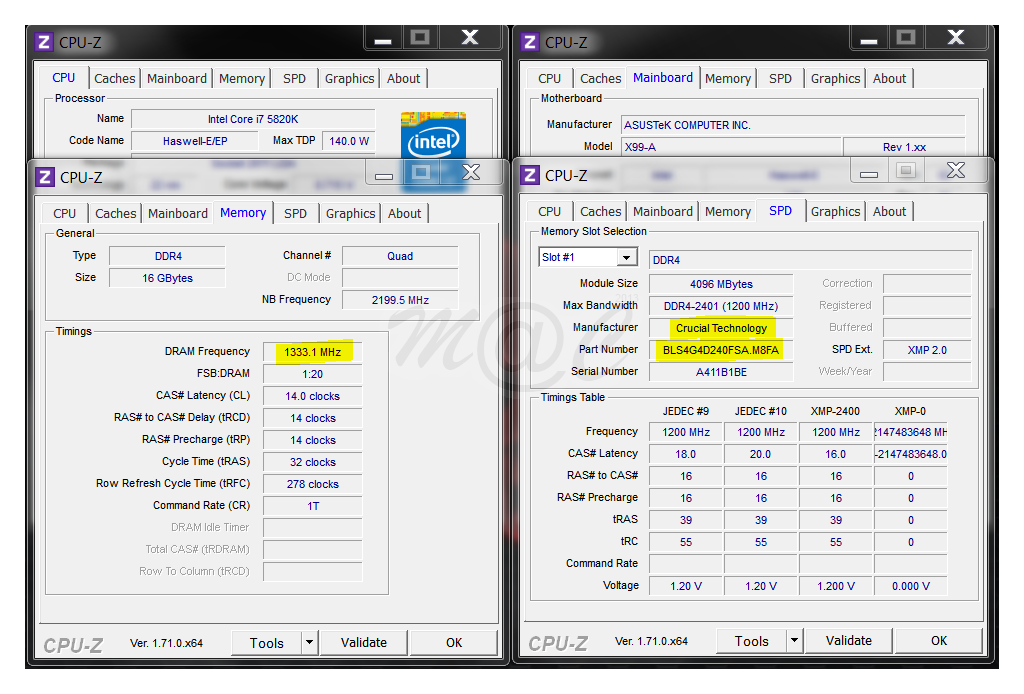Open Caches tab in the Memory window
Image resolution: width=1024 pixels, height=694 pixels.
[x=116, y=213]
